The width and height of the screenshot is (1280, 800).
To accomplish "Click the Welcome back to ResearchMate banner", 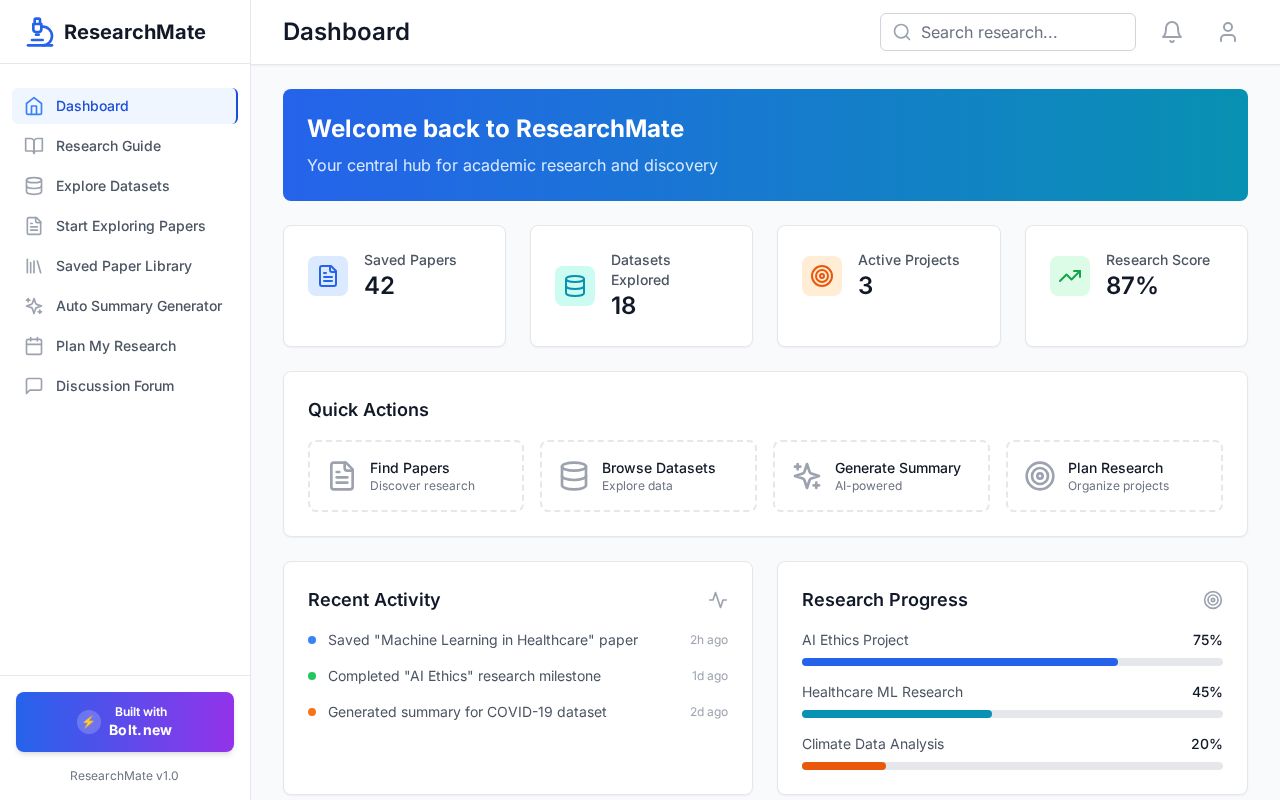I will 765,145.
